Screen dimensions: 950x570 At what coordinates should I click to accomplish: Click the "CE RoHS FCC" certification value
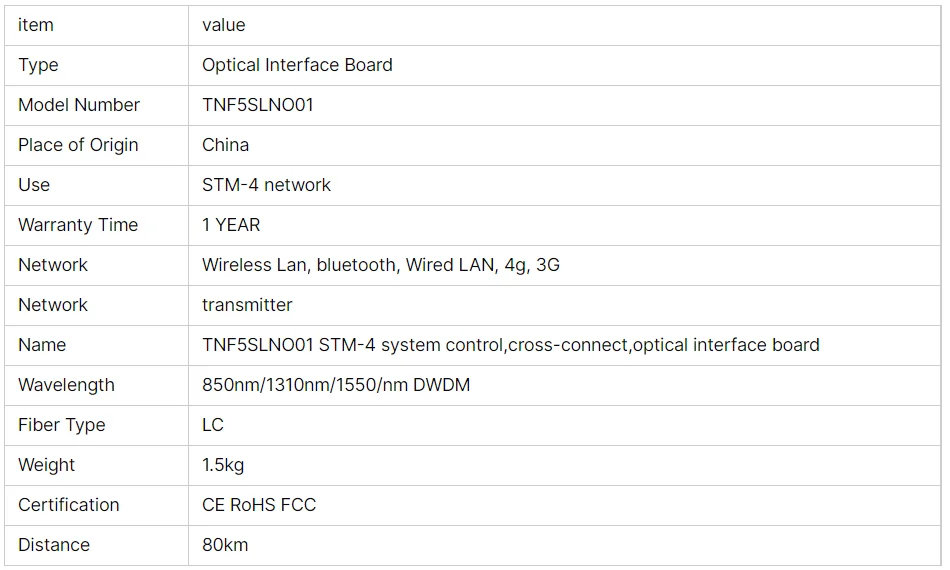[x=259, y=505]
